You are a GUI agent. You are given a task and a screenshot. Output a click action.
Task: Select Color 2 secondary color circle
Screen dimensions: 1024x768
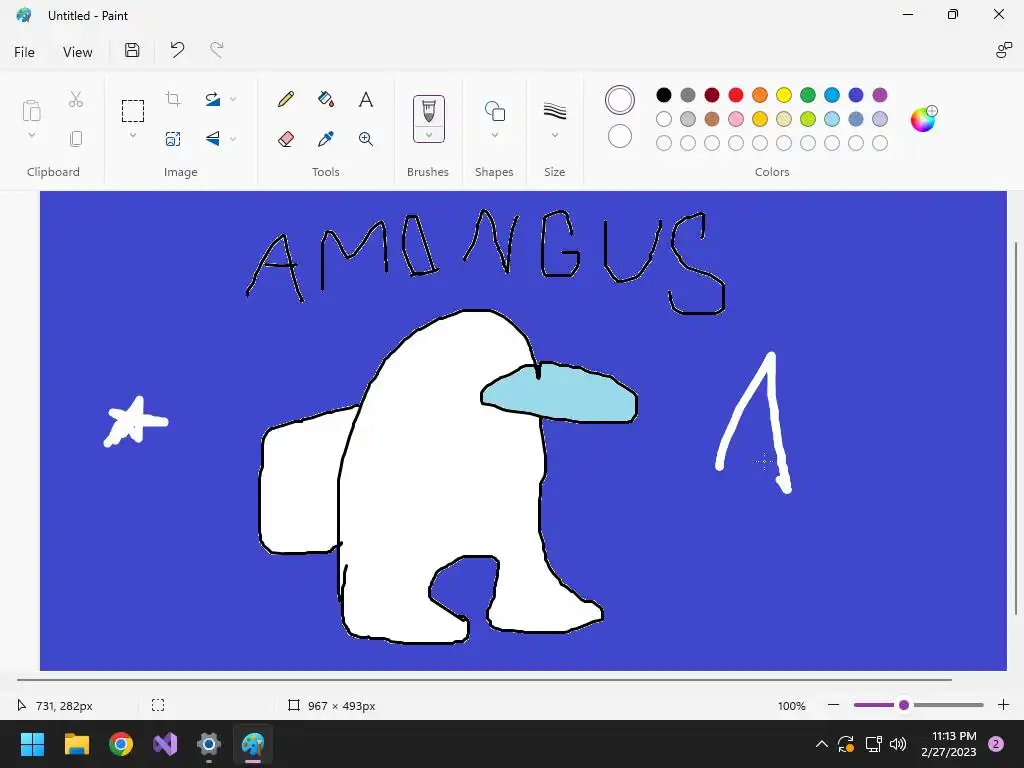pos(620,136)
